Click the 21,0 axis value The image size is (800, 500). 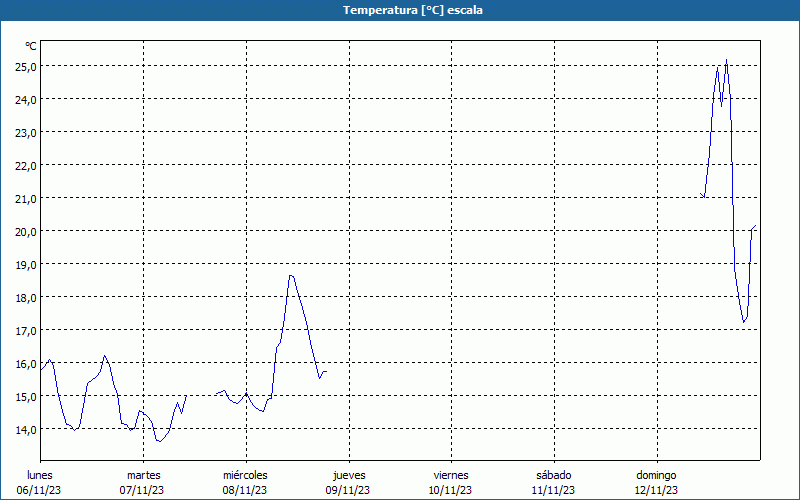26,199
